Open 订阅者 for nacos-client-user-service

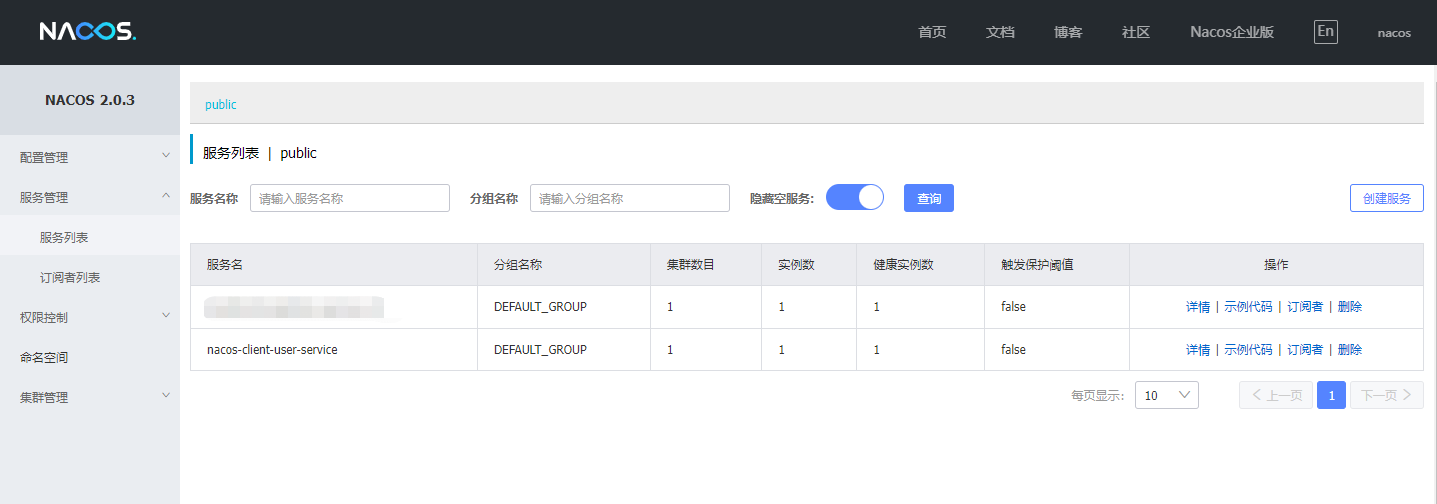point(1305,350)
